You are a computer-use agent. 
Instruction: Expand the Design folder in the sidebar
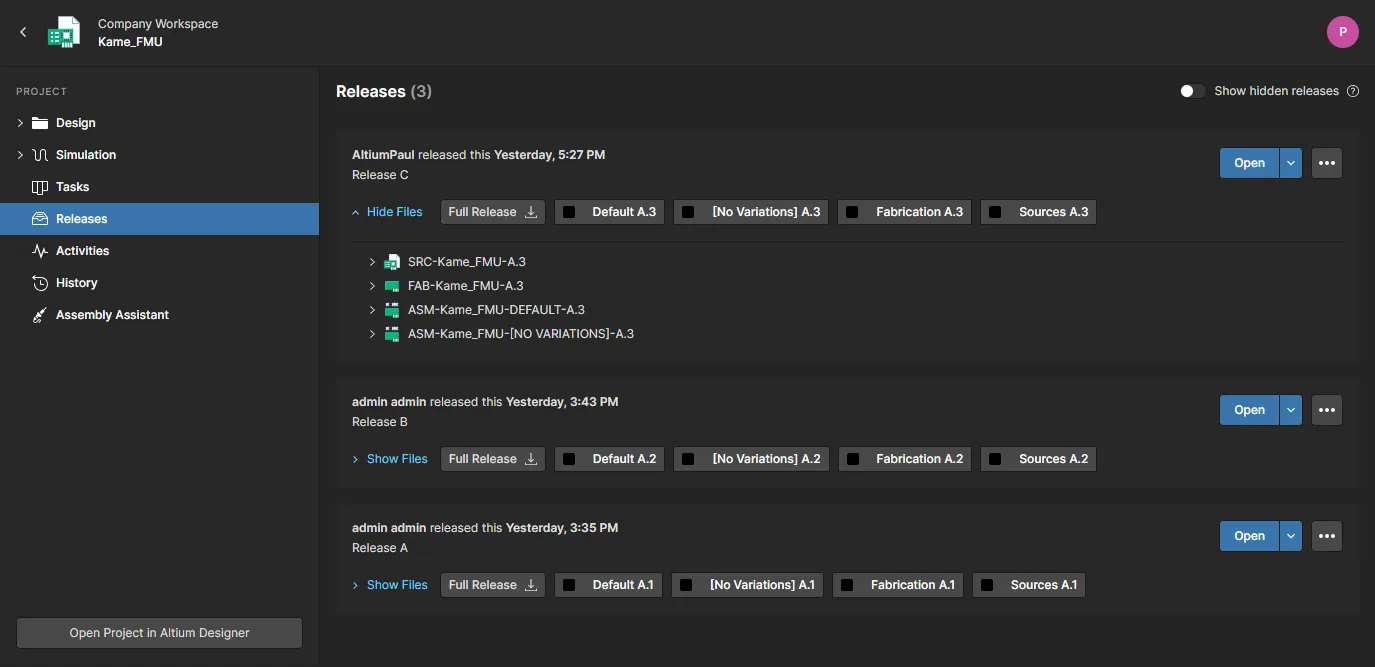20,123
